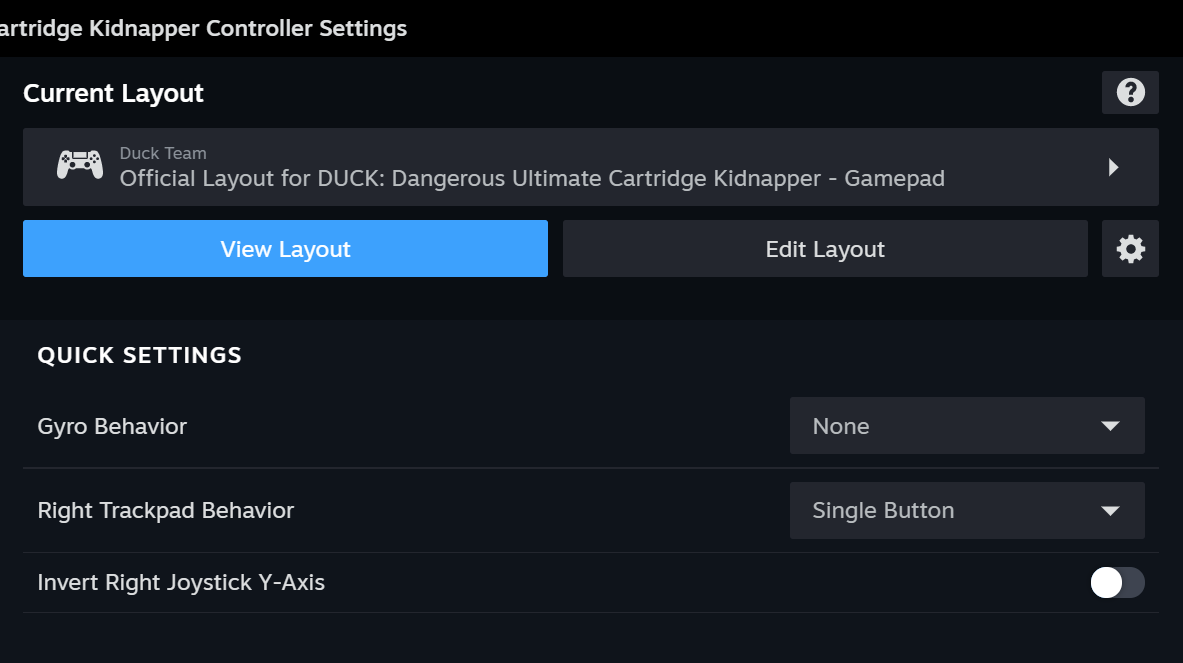This screenshot has height=663, width=1183.
Task: Open the Gyro Behavior 'None' dropdown
Action: tap(966, 426)
